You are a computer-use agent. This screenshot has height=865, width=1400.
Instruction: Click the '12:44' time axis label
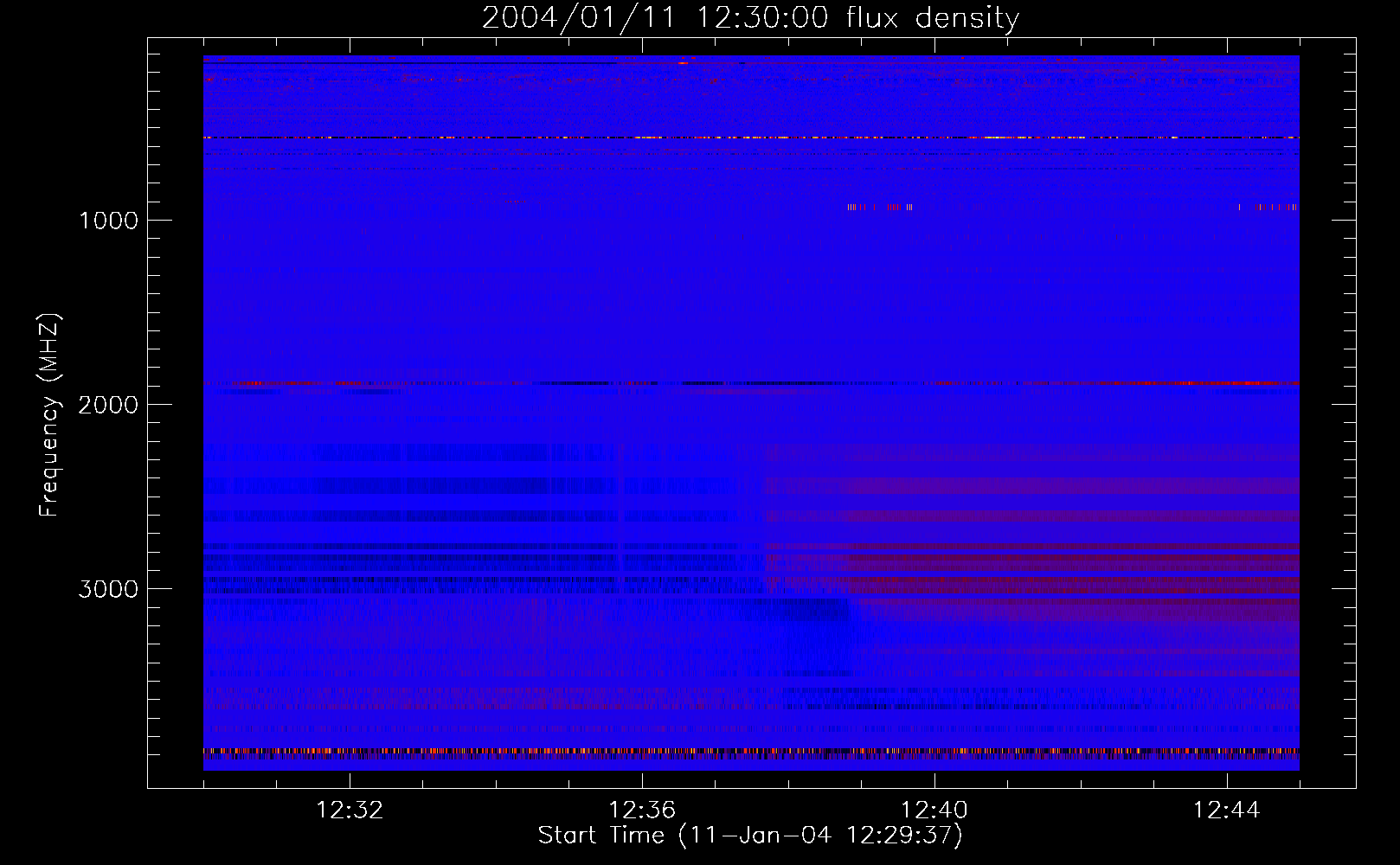1227,811
